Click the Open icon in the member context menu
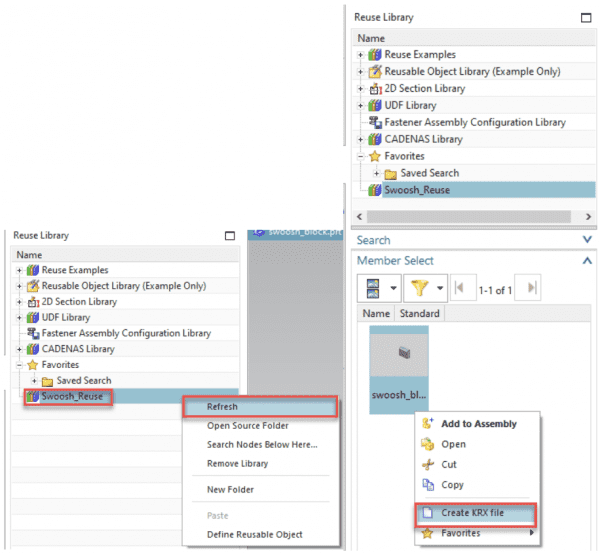The width and height of the screenshot is (600, 554). (x=428, y=444)
